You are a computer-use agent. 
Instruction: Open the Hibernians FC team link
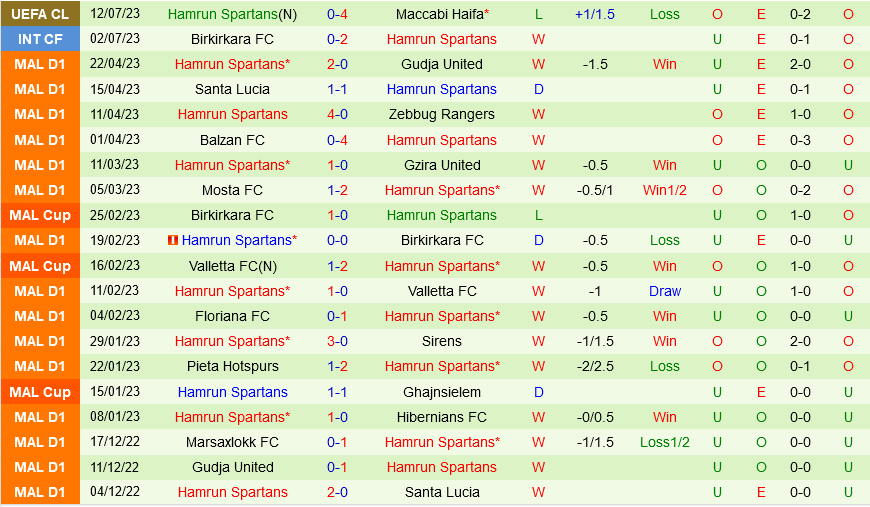[441, 417]
